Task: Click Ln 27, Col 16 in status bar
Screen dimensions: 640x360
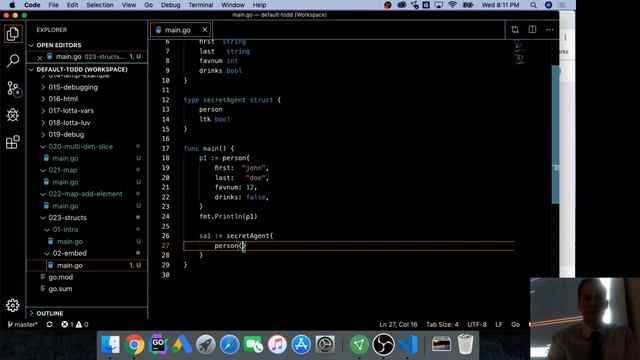Action: pyautogui.click(x=398, y=324)
